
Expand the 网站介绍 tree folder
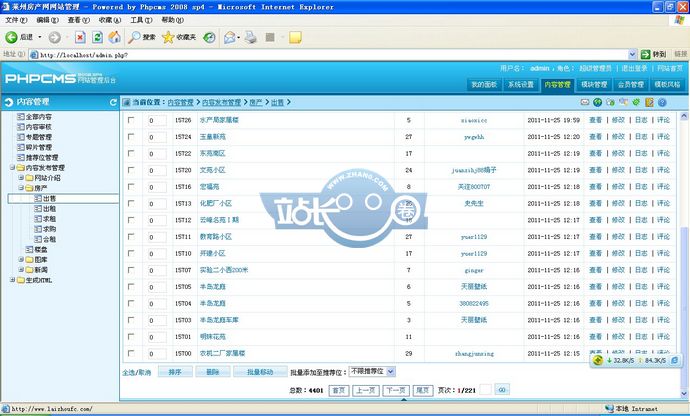[x=21, y=177]
